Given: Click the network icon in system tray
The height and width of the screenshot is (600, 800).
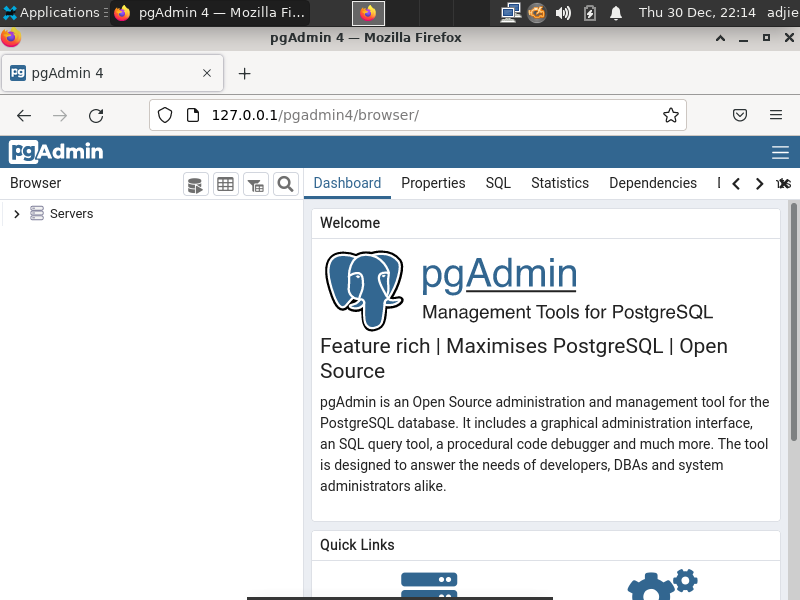Looking at the screenshot, I should (x=510, y=13).
